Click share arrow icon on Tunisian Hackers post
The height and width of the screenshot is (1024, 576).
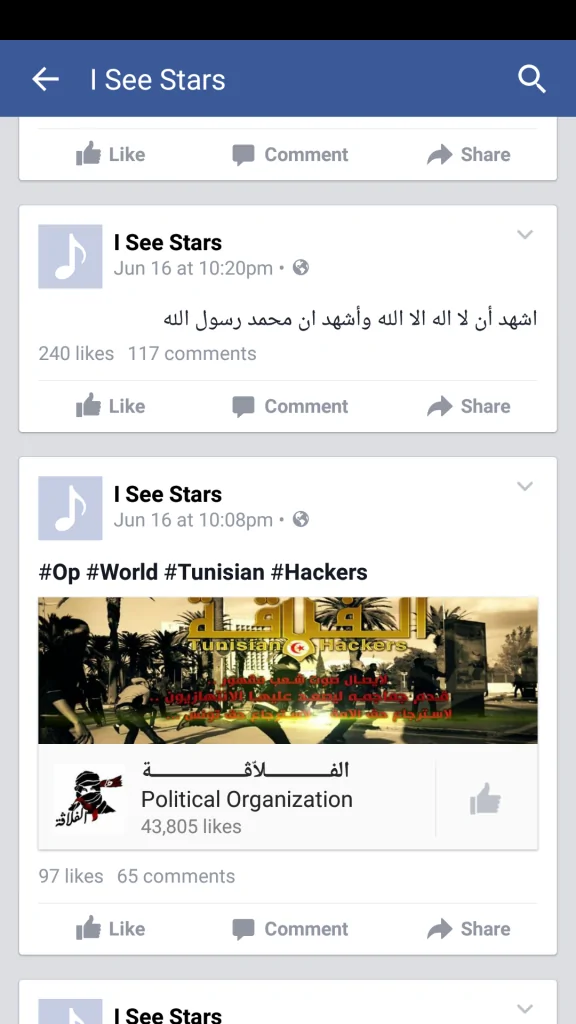pyautogui.click(x=440, y=929)
